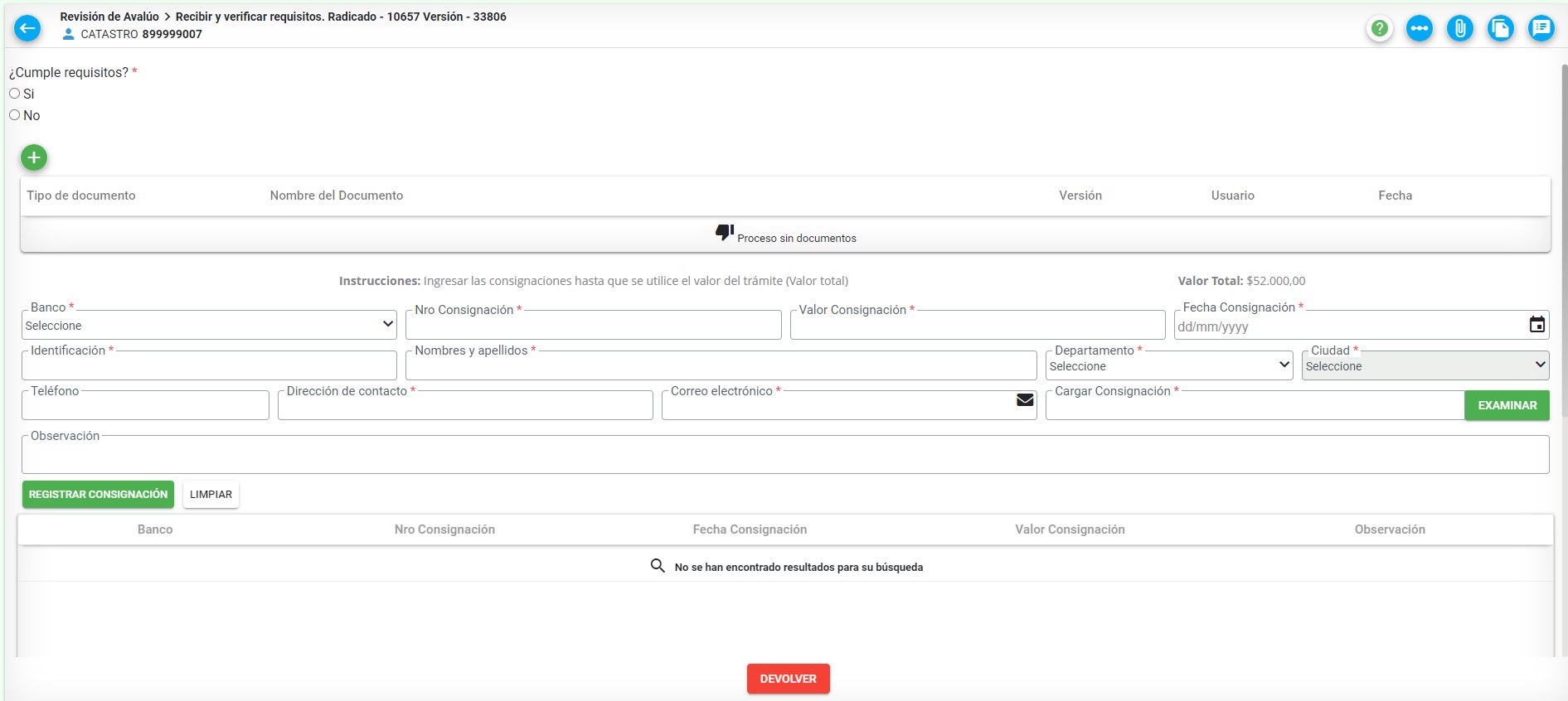The width and height of the screenshot is (1568, 701).
Task: Open the paperclip attachments icon
Action: [x=1460, y=29]
